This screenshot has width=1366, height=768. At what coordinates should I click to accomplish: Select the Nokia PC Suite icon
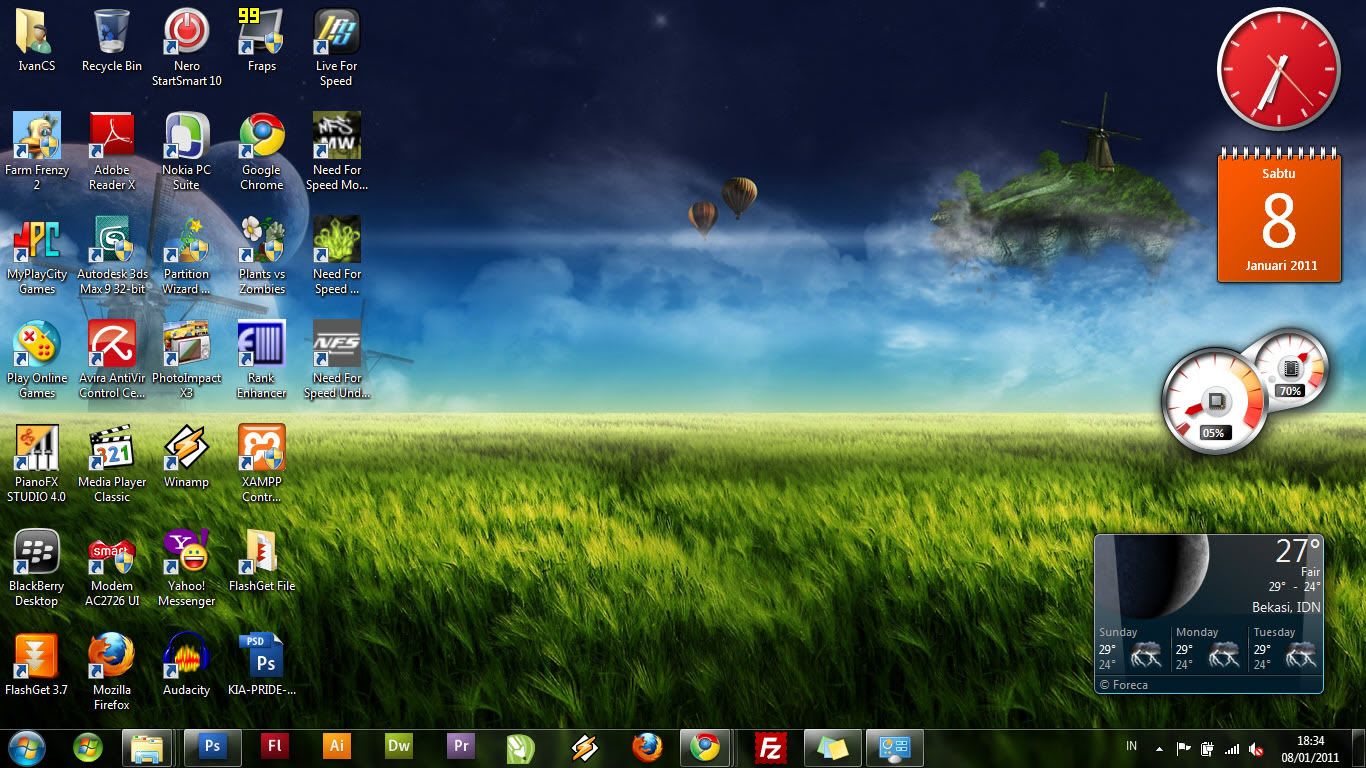(187, 151)
